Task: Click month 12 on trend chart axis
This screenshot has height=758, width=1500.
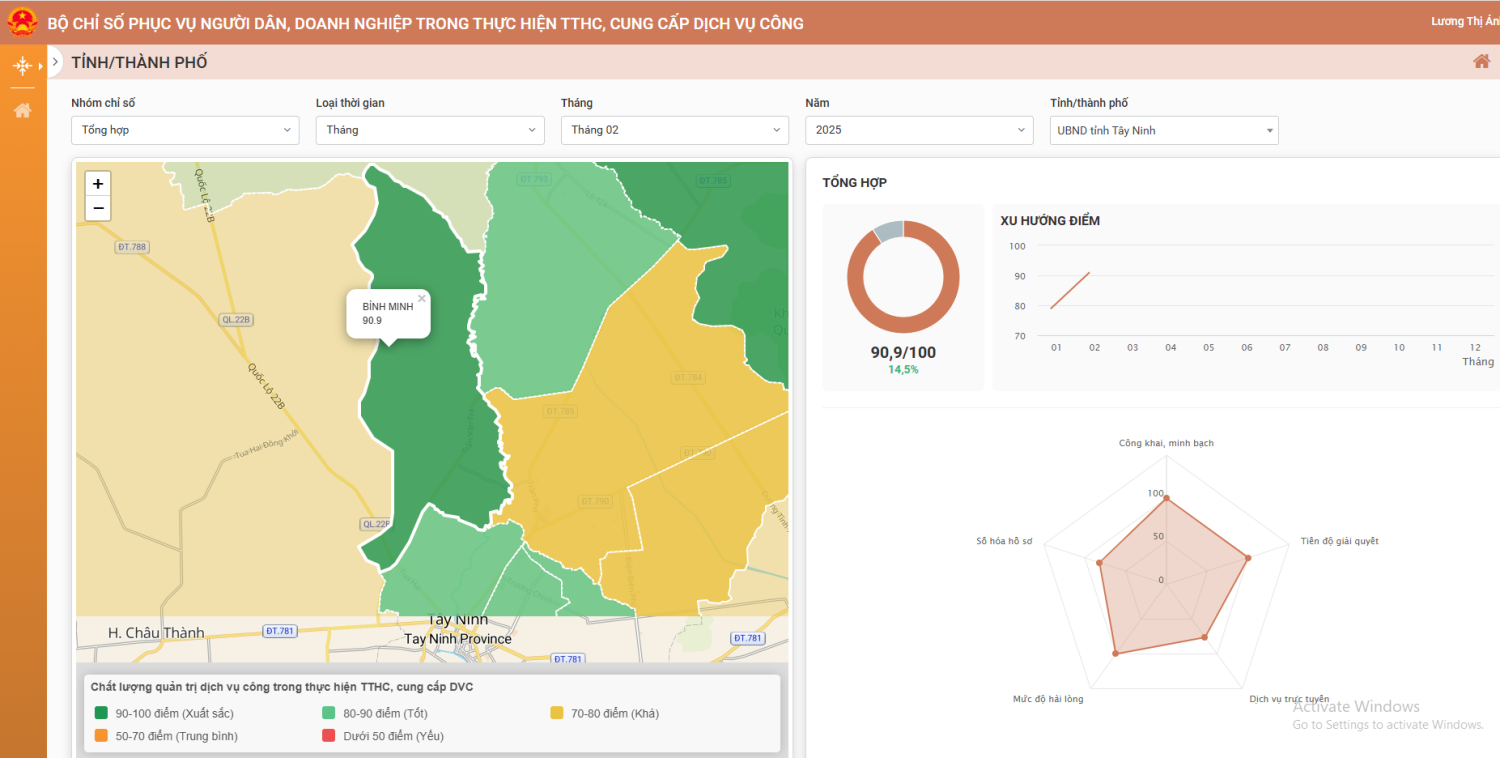Action: [1475, 347]
